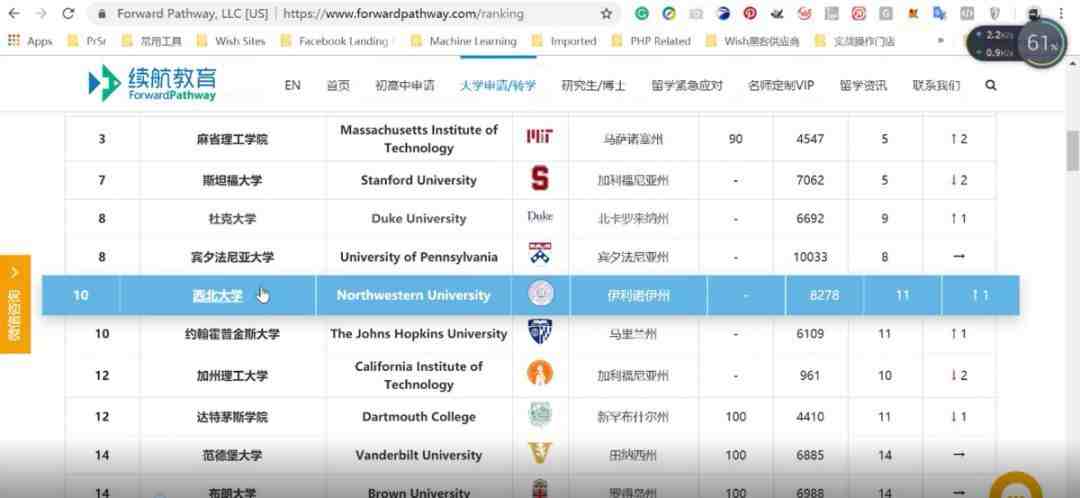This screenshot has height=498, width=1080.
Task: Open the 研究生/博士 menu
Action: 593,85
